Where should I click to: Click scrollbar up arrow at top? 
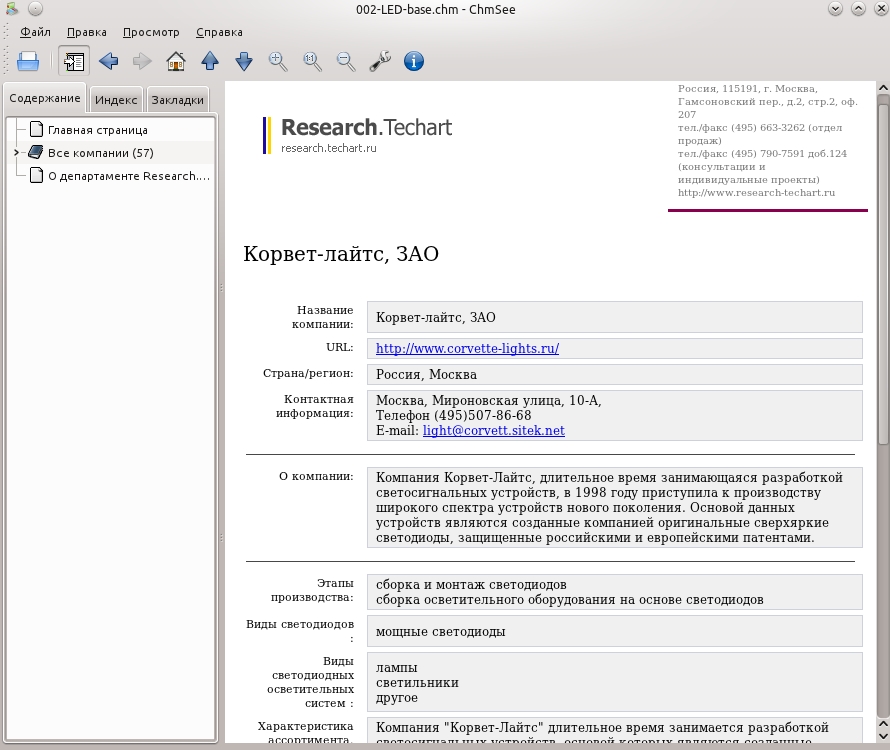[x=883, y=88]
